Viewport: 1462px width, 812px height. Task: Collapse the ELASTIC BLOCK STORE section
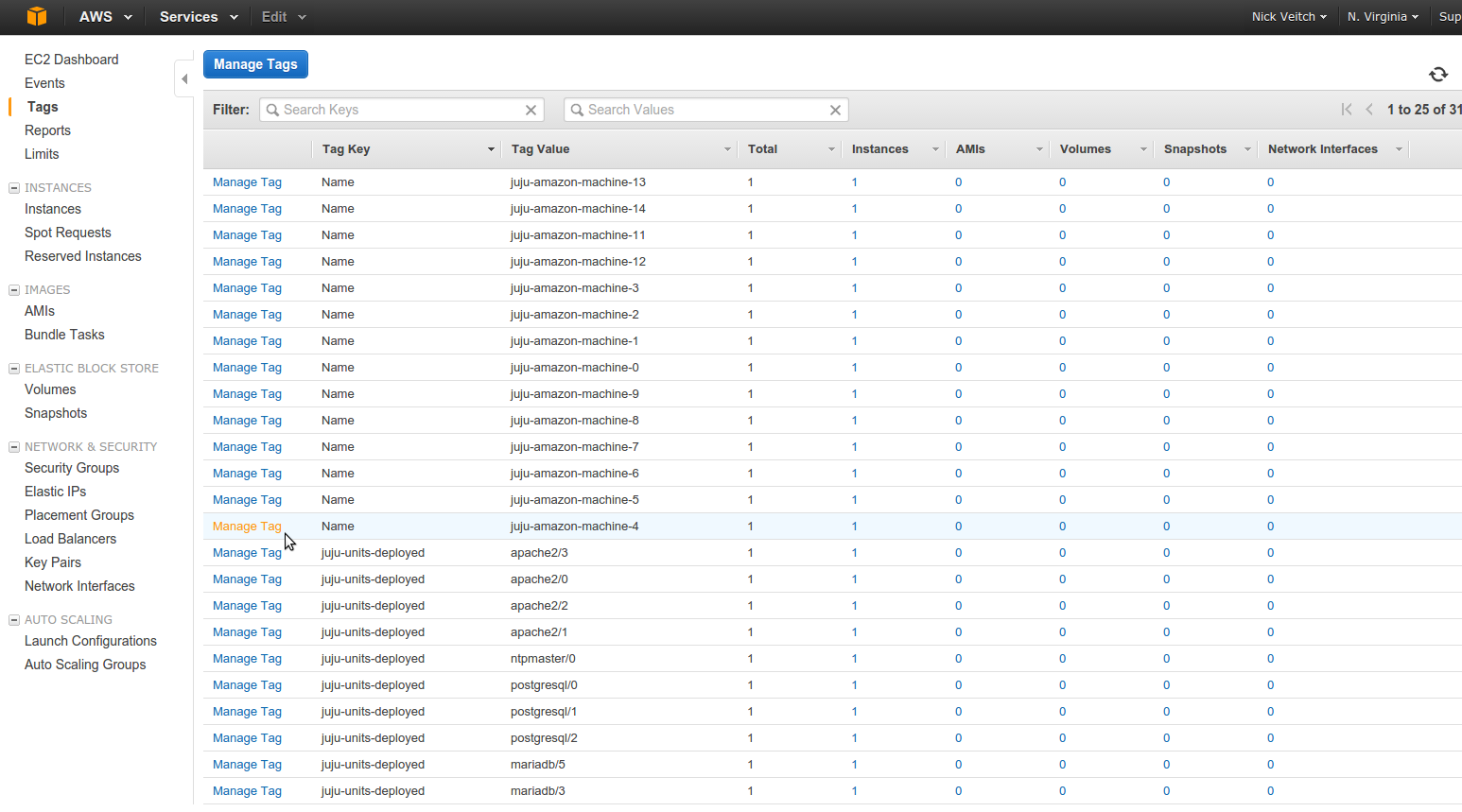pos(14,369)
